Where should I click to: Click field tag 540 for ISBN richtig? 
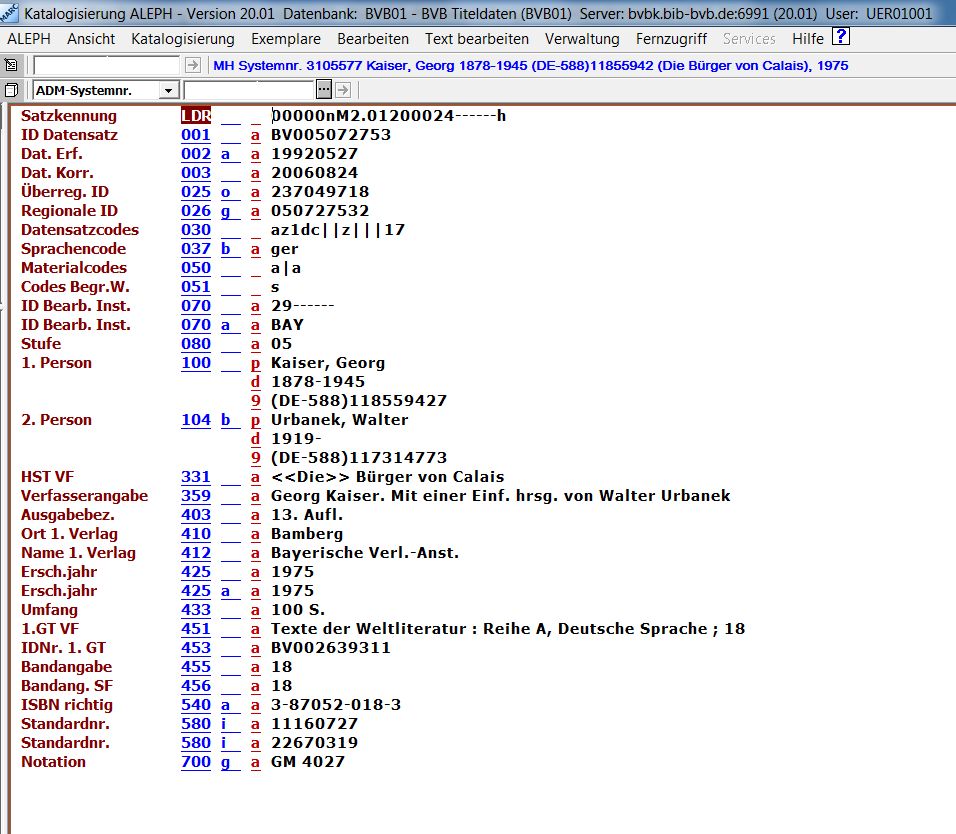(x=196, y=705)
